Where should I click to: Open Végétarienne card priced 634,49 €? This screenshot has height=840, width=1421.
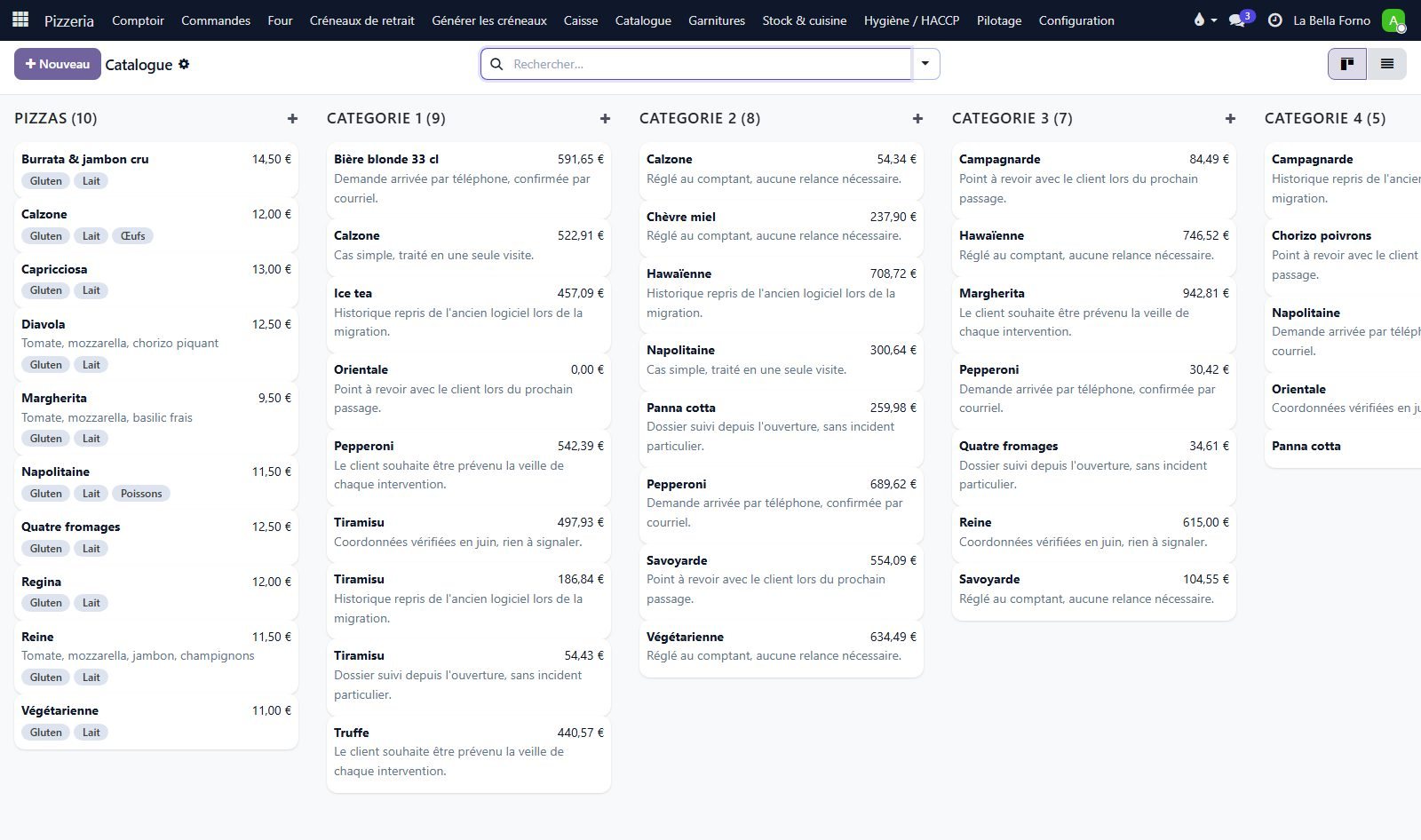[782, 648]
